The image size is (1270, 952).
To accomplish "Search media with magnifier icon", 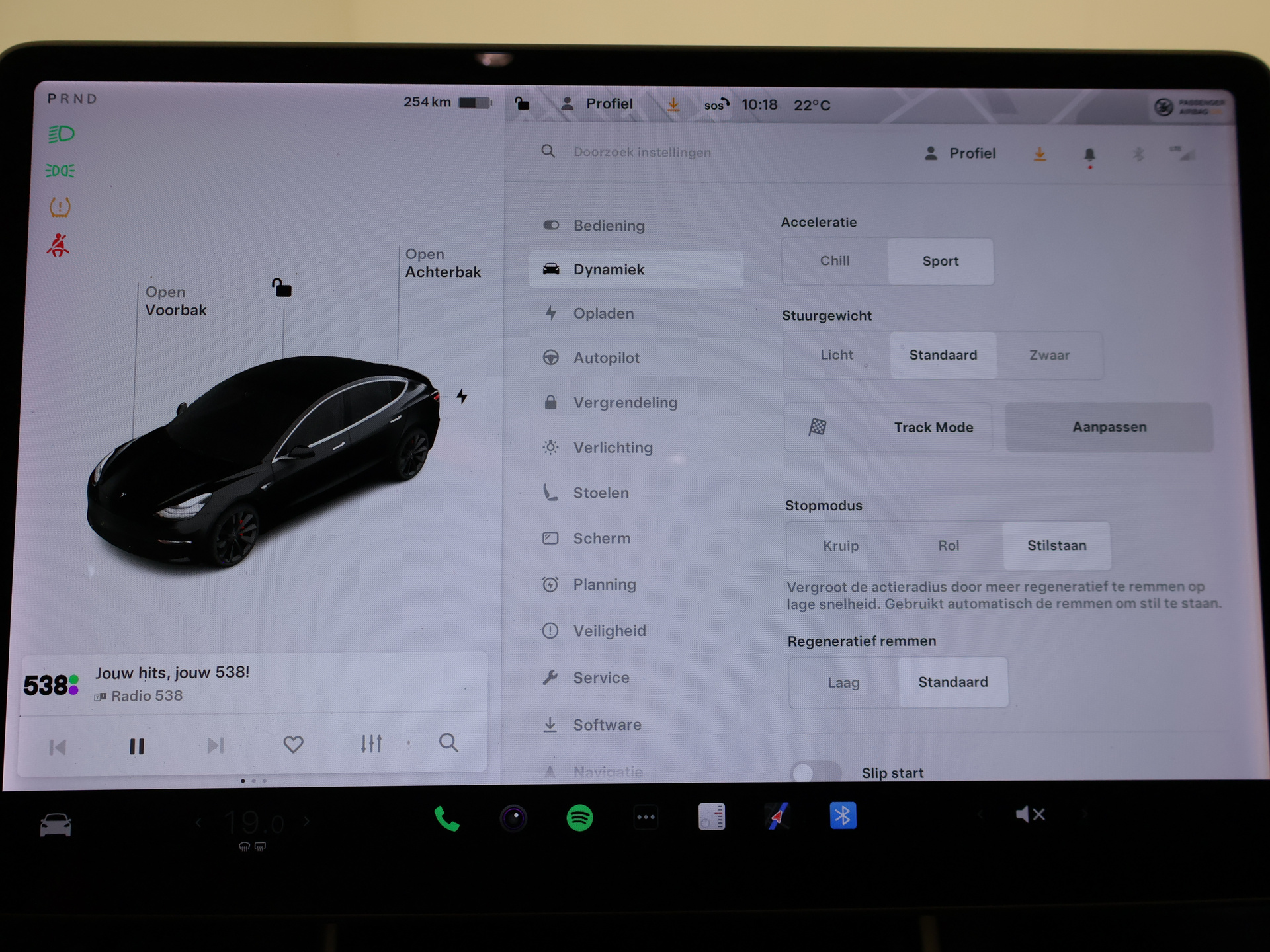I will (448, 742).
